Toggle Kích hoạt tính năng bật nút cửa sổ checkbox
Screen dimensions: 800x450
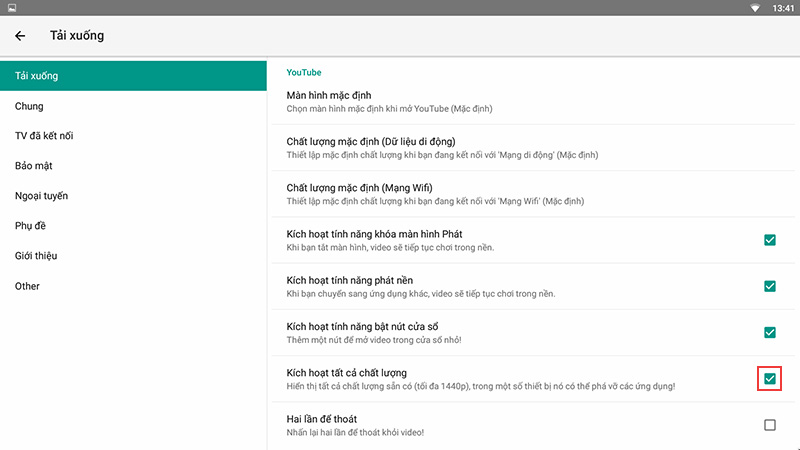769,332
